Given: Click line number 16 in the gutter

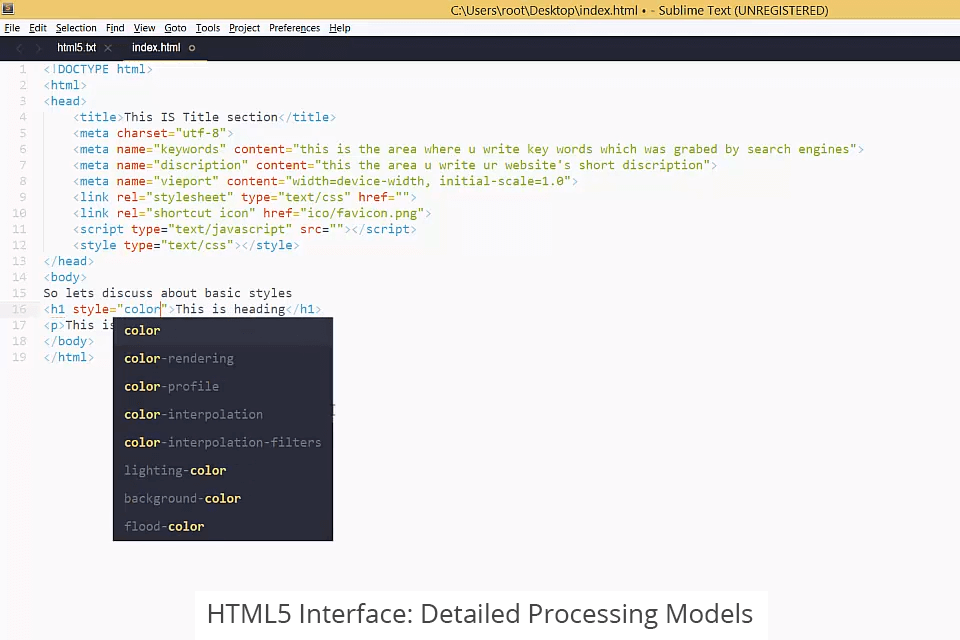Looking at the screenshot, I should [20, 309].
